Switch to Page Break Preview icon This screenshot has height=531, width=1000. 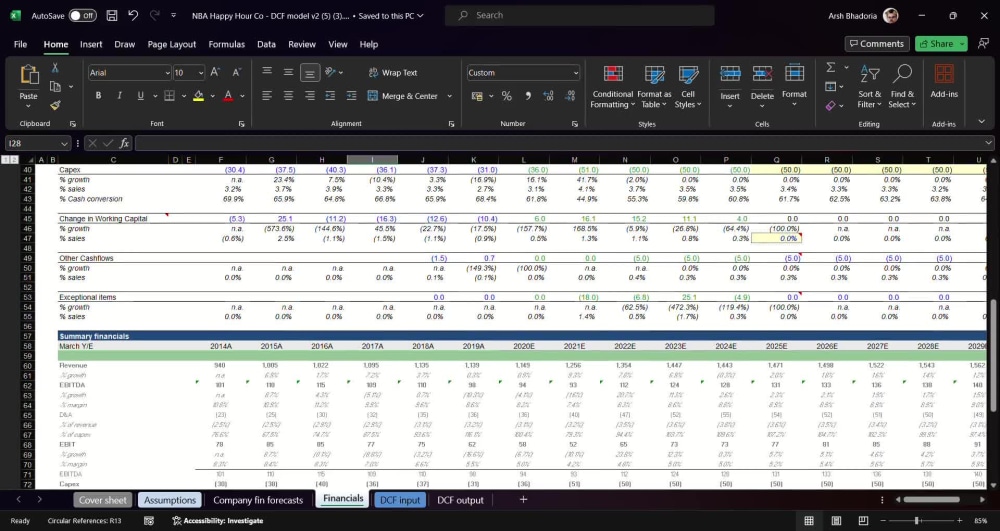tap(863, 521)
